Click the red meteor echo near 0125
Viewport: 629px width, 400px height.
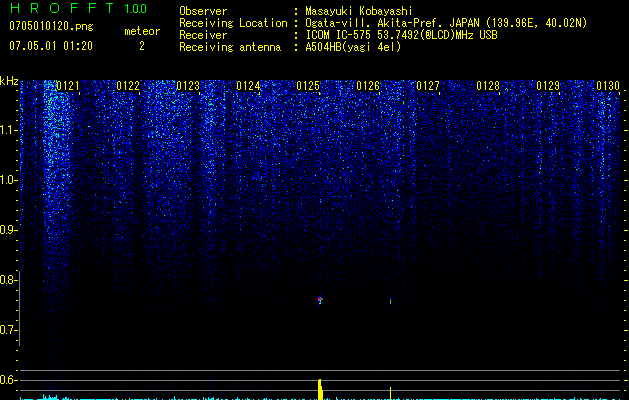[320, 300]
